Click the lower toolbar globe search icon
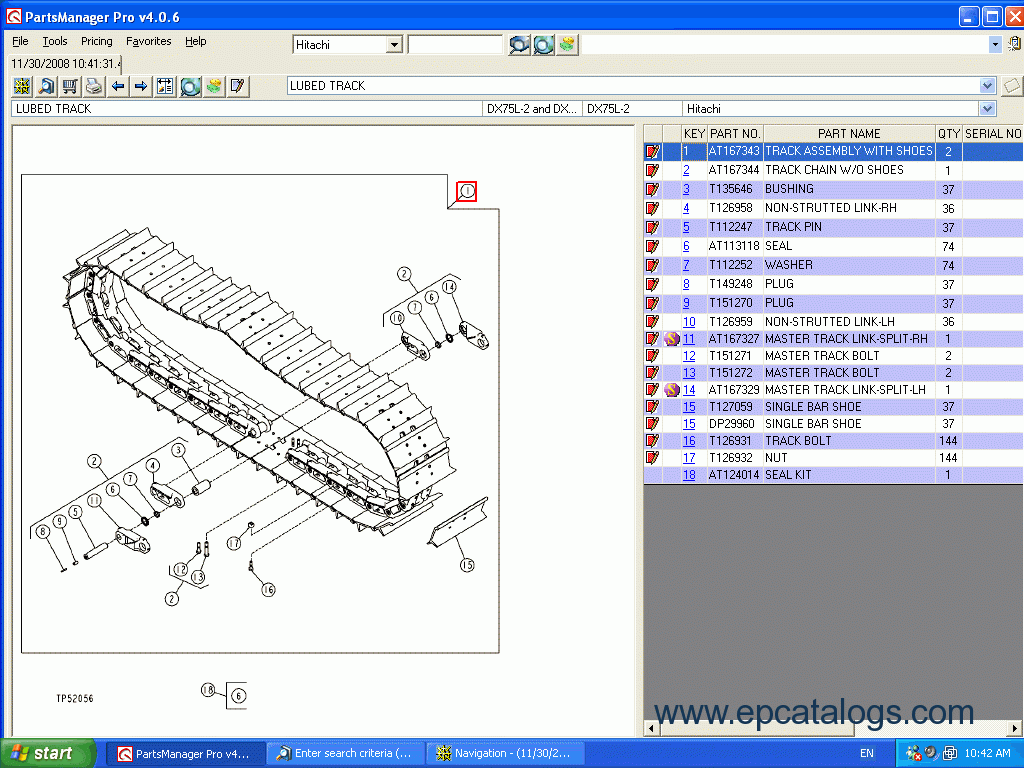Screen dimensions: 1024x768 [190, 86]
